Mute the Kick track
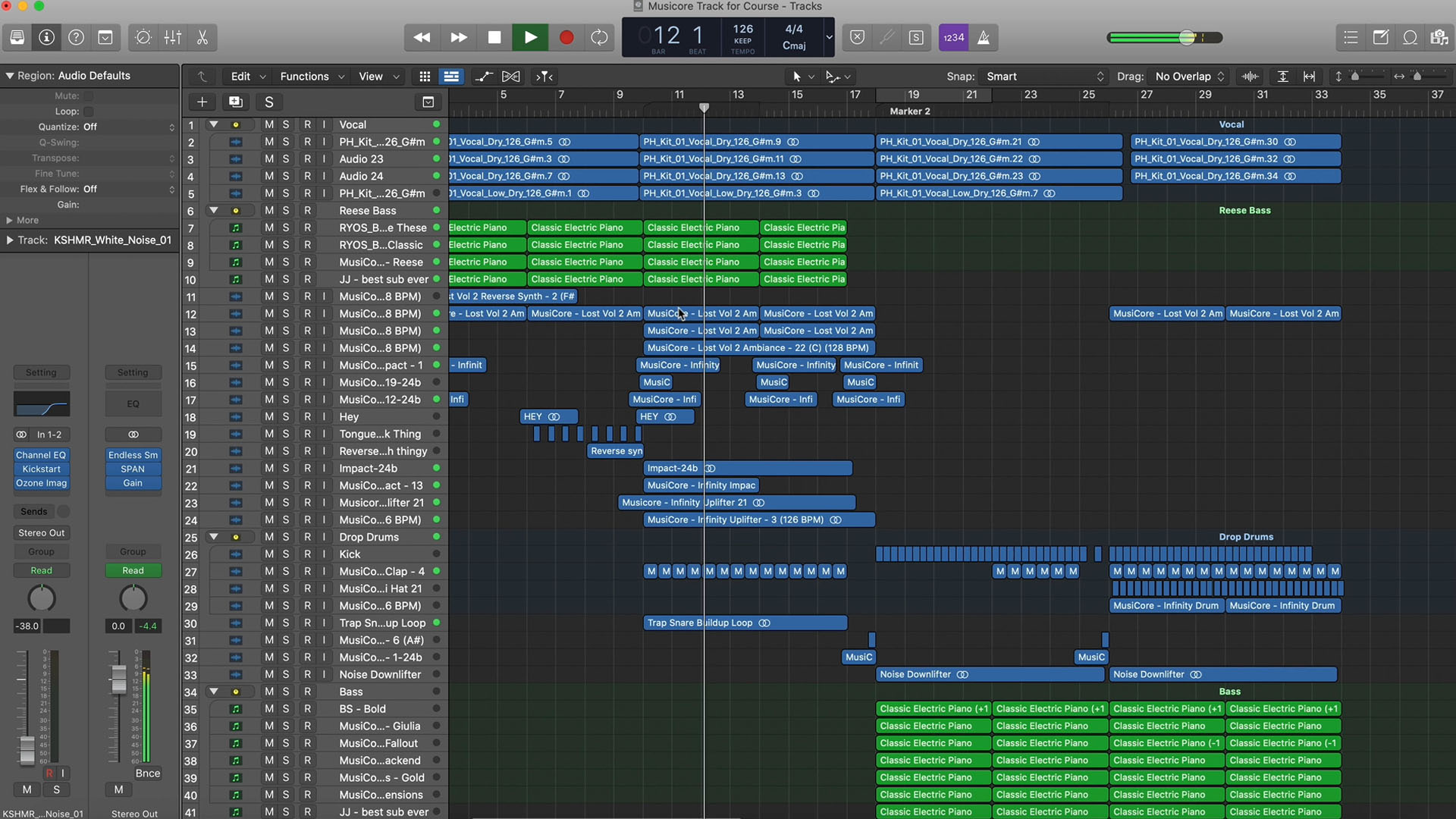Image resolution: width=1456 pixels, height=819 pixels. coord(268,554)
